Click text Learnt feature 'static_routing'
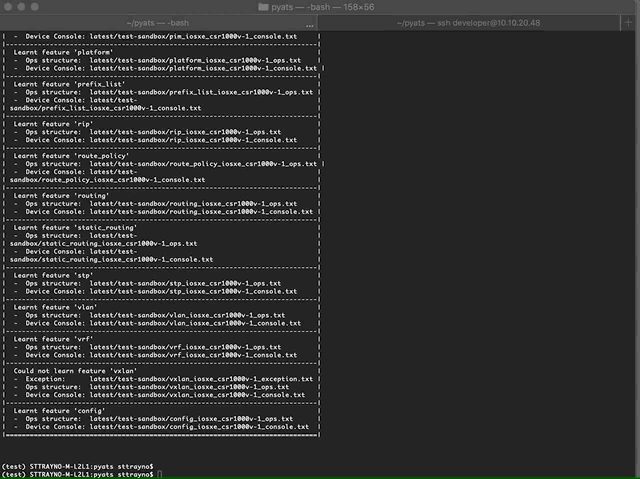Viewport: 640px width, 479px height. coord(76,228)
